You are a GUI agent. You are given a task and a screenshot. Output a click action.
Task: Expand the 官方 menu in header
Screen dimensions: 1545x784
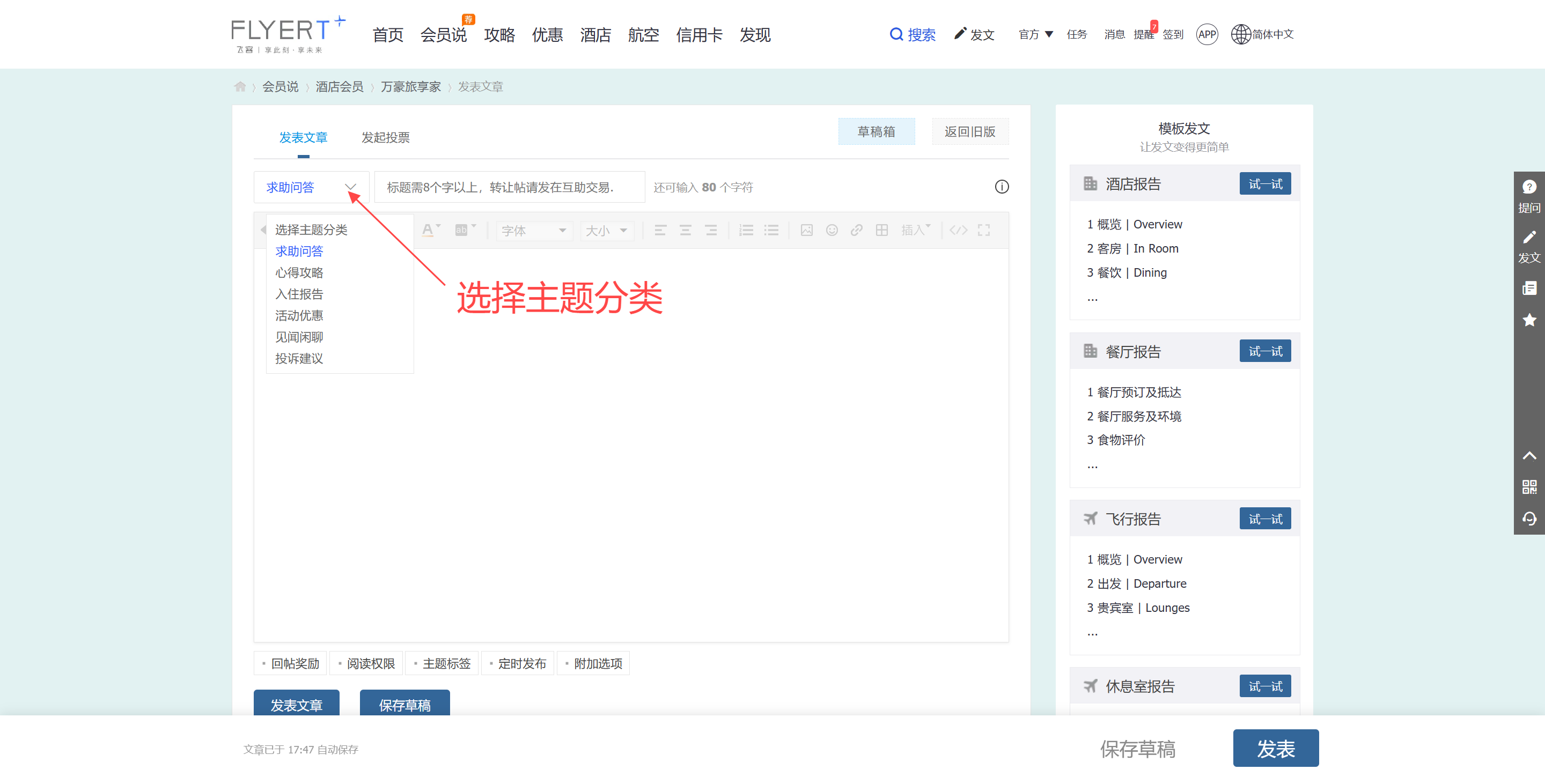click(1035, 34)
